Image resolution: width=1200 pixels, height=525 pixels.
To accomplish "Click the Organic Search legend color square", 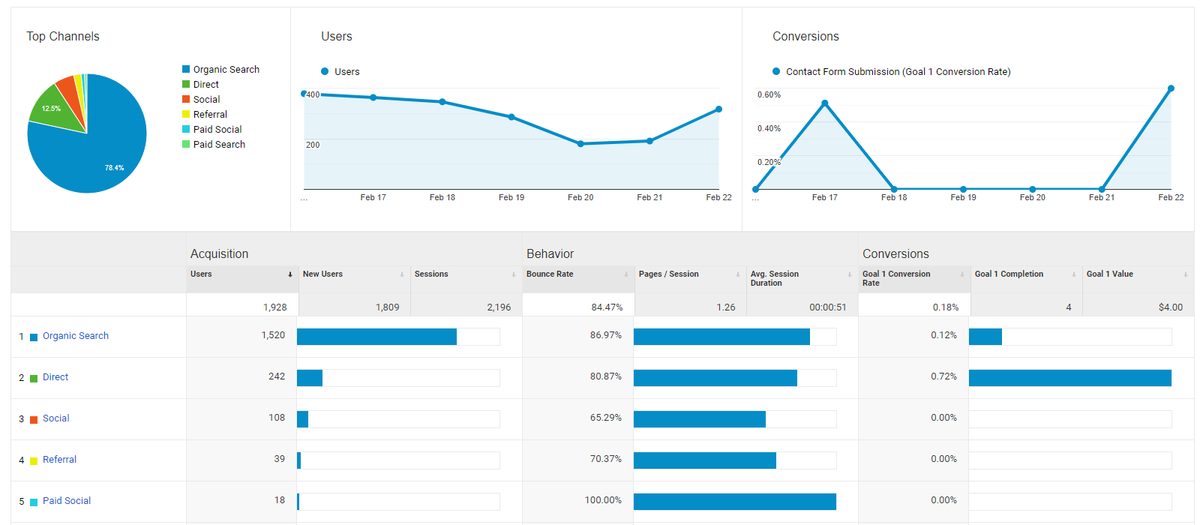I will click(186, 69).
